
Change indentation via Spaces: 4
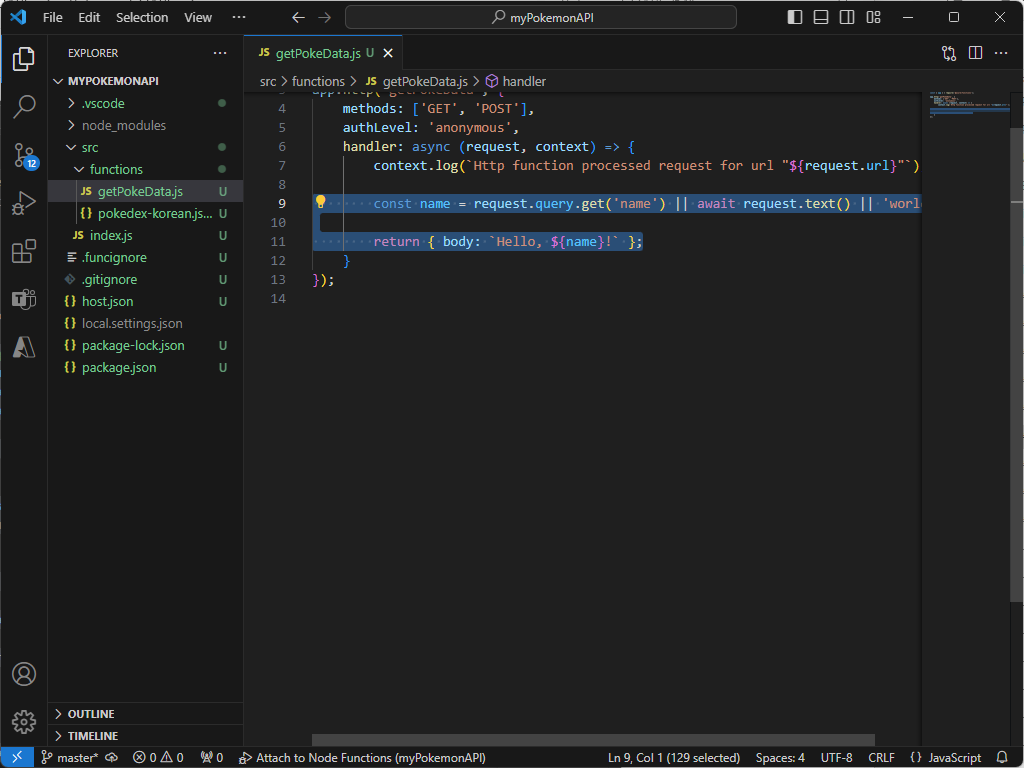(x=780, y=758)
